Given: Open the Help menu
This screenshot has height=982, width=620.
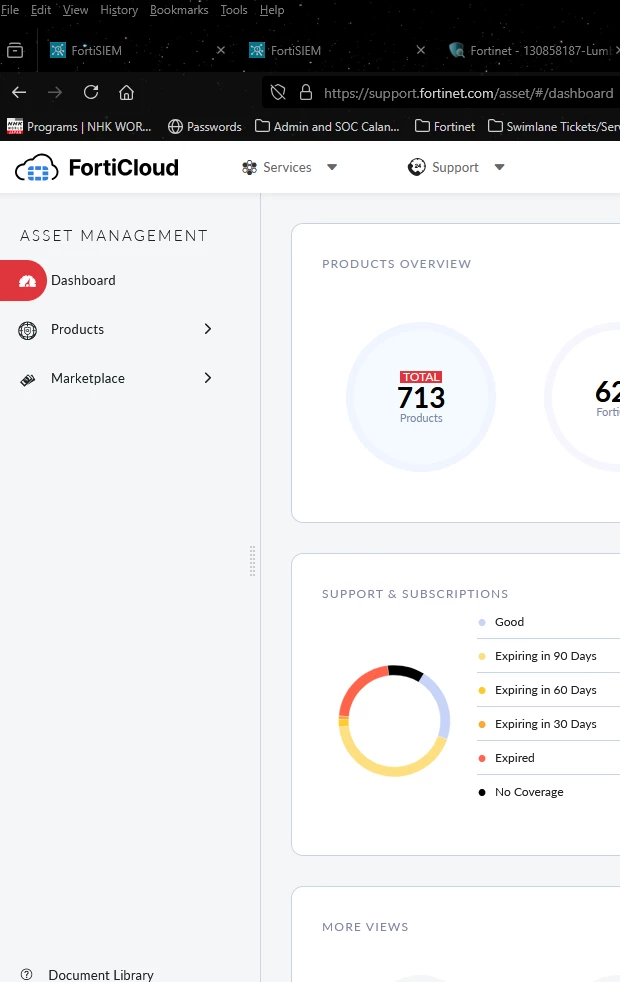Looking at the screenshot, I should [x=272, y=10].
